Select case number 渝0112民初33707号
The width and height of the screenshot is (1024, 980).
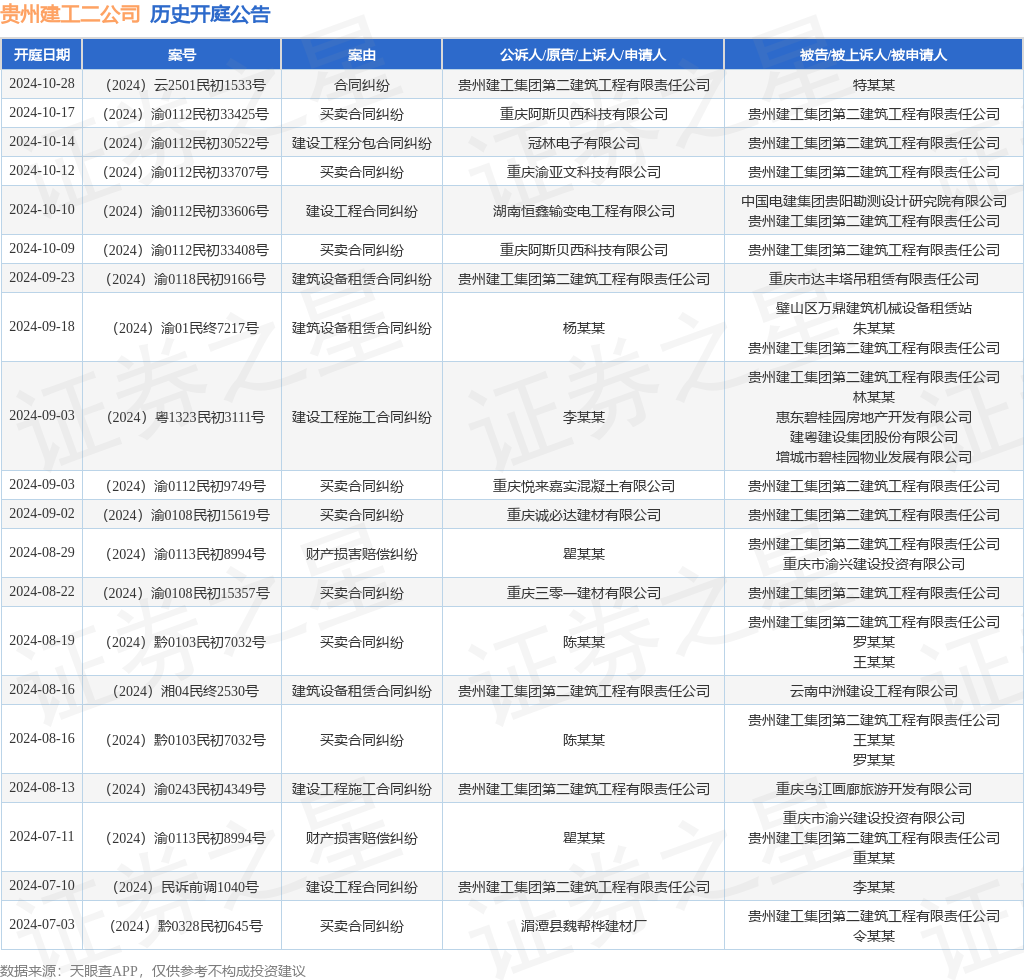(x=185, y=172)
